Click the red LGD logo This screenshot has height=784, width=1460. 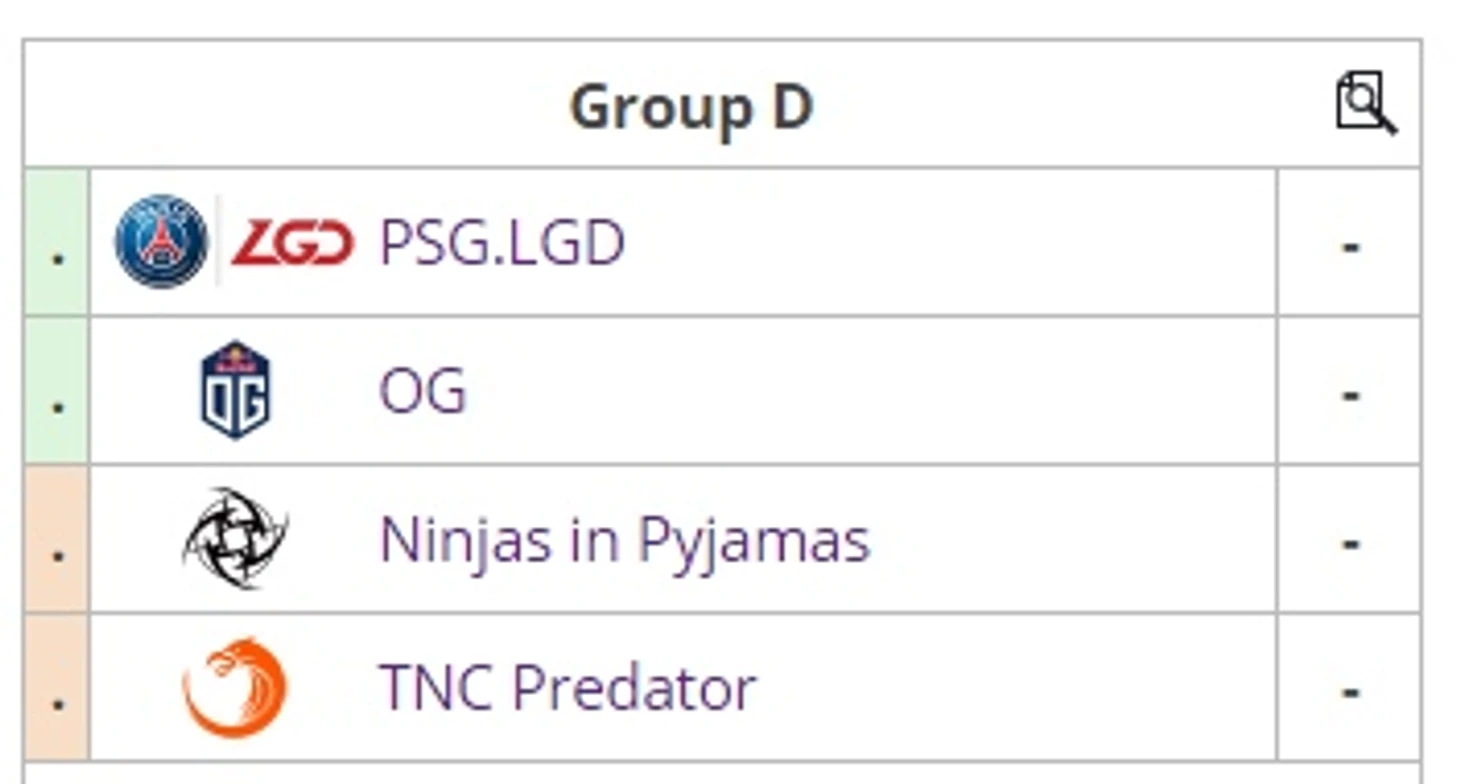(x=292, y=243)
